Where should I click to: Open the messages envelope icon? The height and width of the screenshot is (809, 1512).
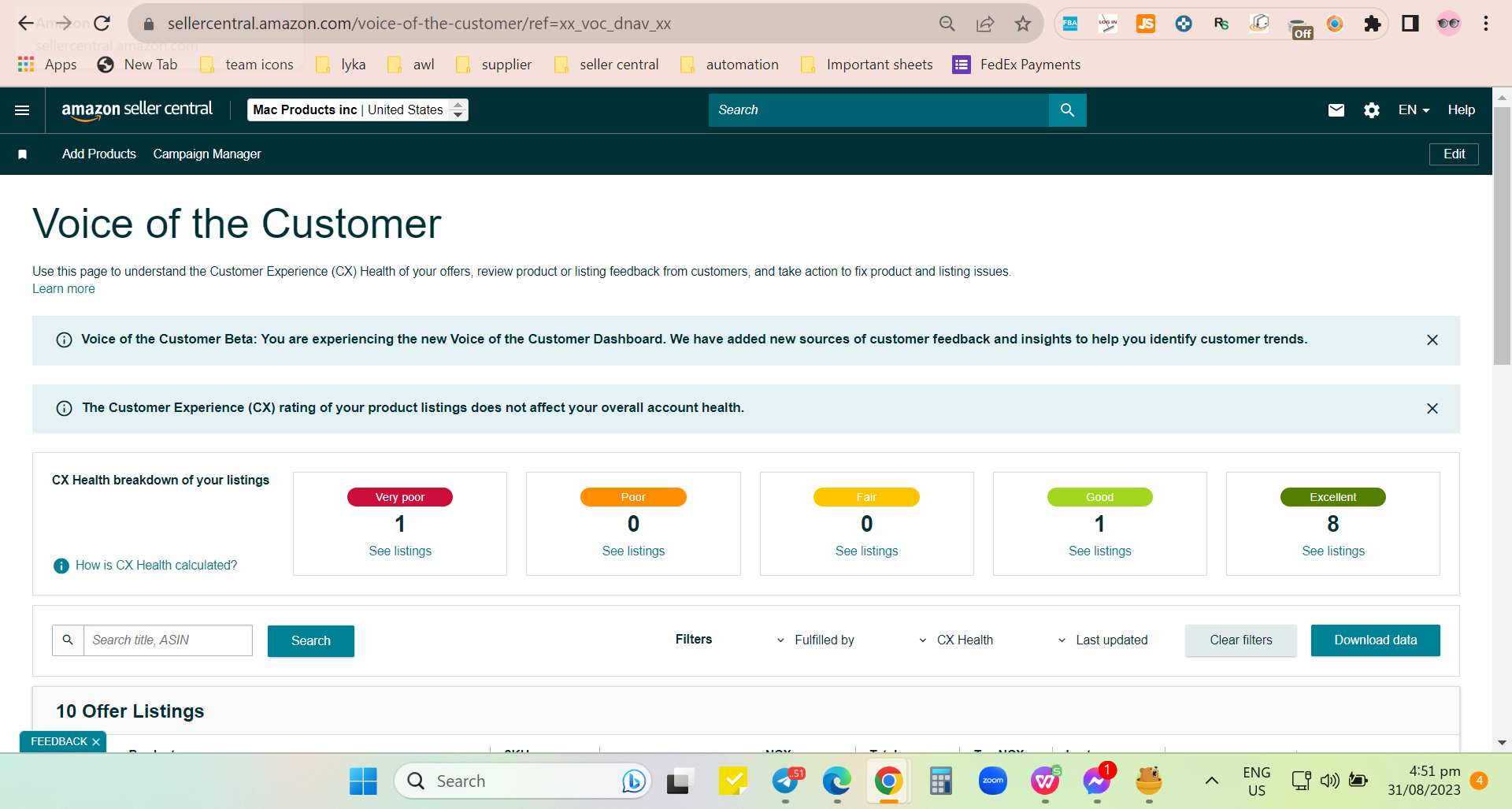(1336, 110)
